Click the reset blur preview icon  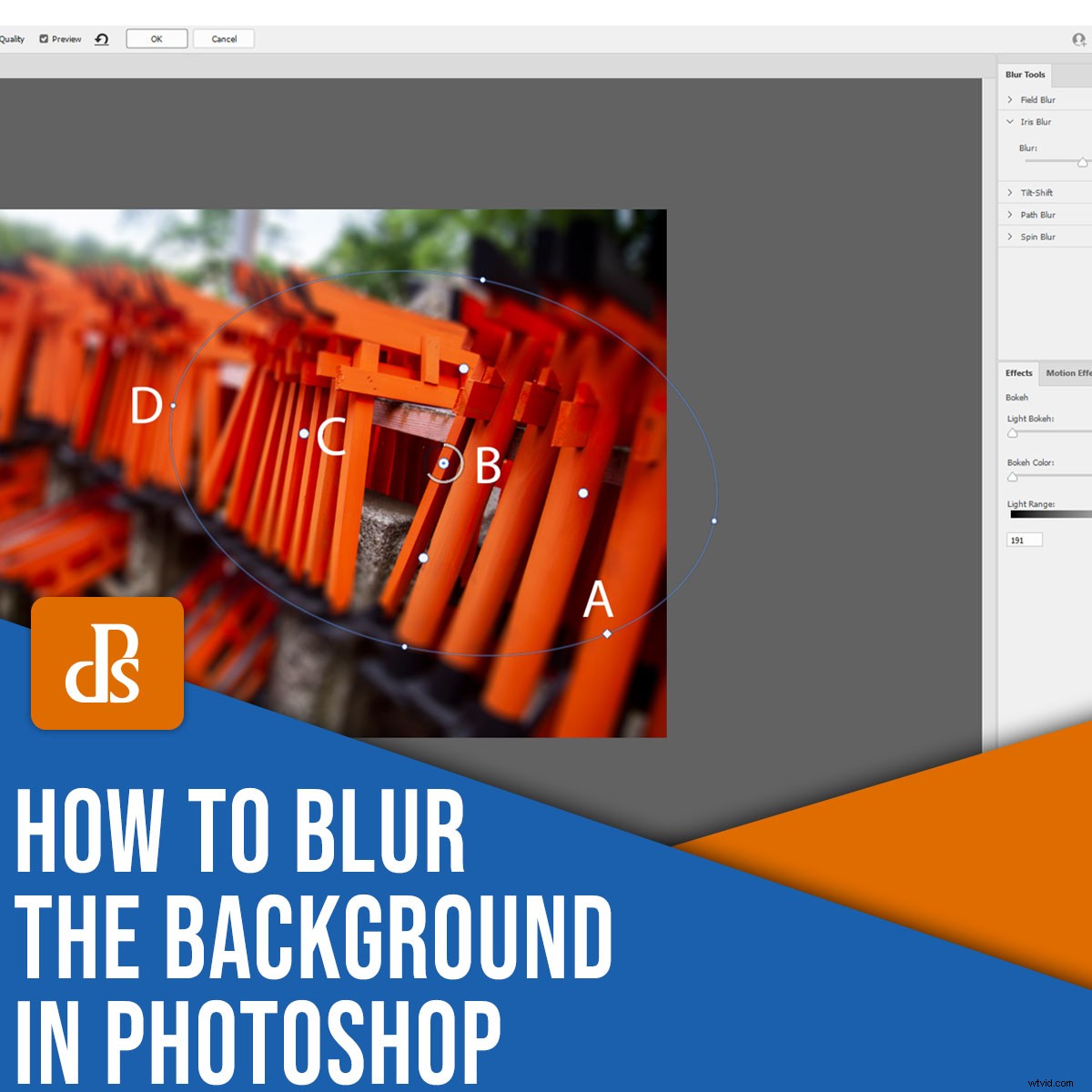point(101,38)
